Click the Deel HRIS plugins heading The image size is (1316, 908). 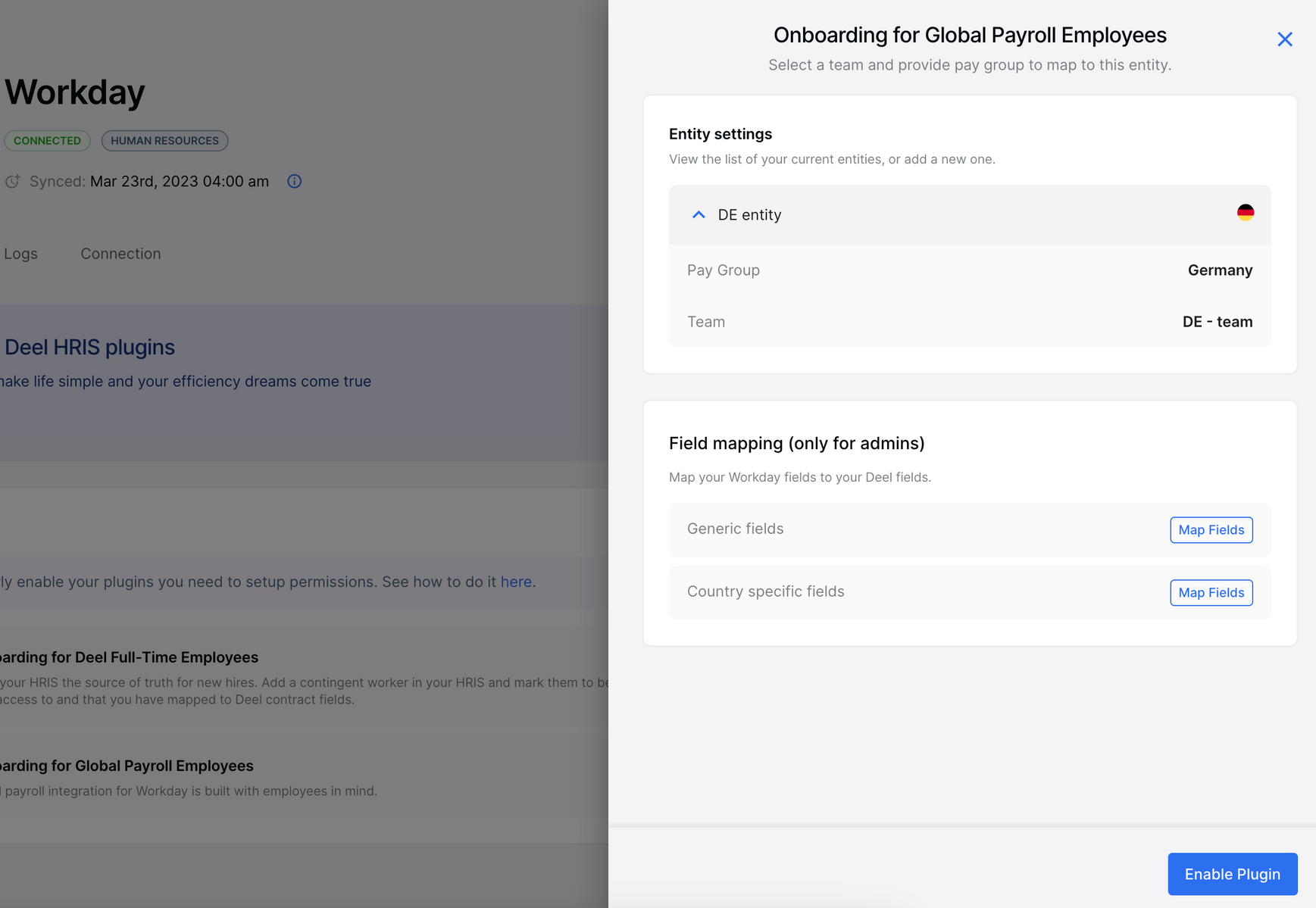pyautogui.click(x=89, y=348)
